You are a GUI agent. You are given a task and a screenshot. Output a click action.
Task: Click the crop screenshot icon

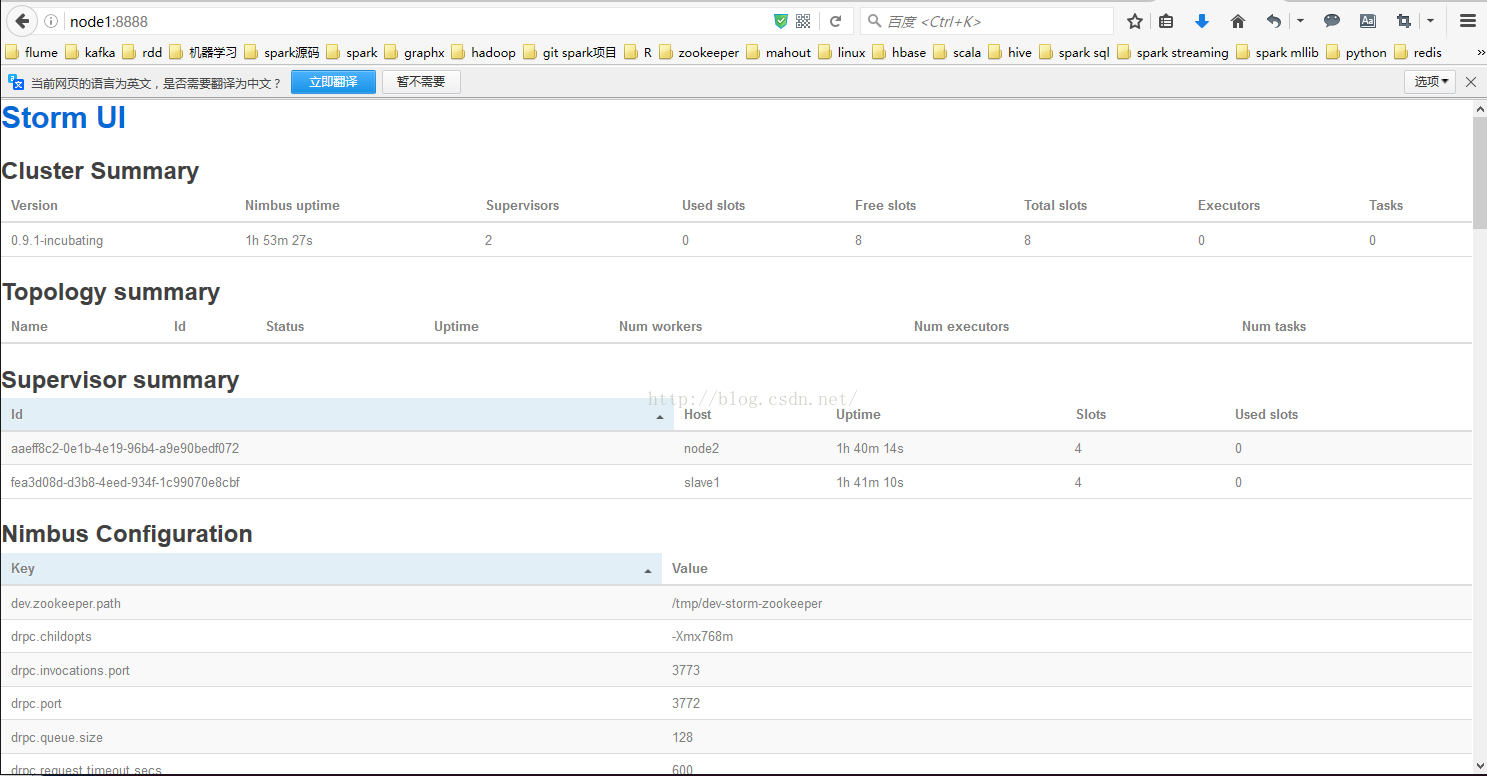(x=1404, y=21)
